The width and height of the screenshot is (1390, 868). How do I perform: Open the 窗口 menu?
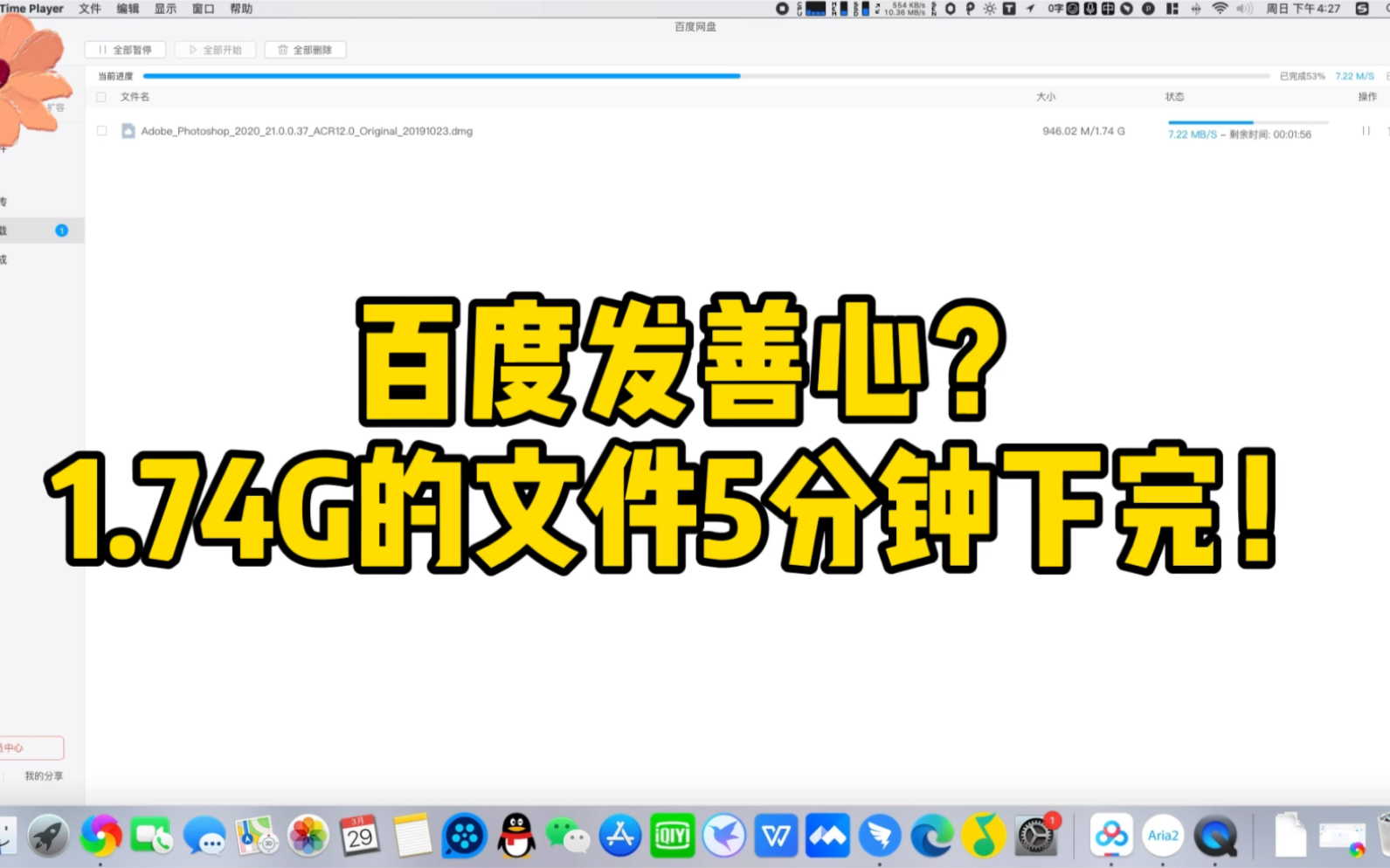pos(203,9)
